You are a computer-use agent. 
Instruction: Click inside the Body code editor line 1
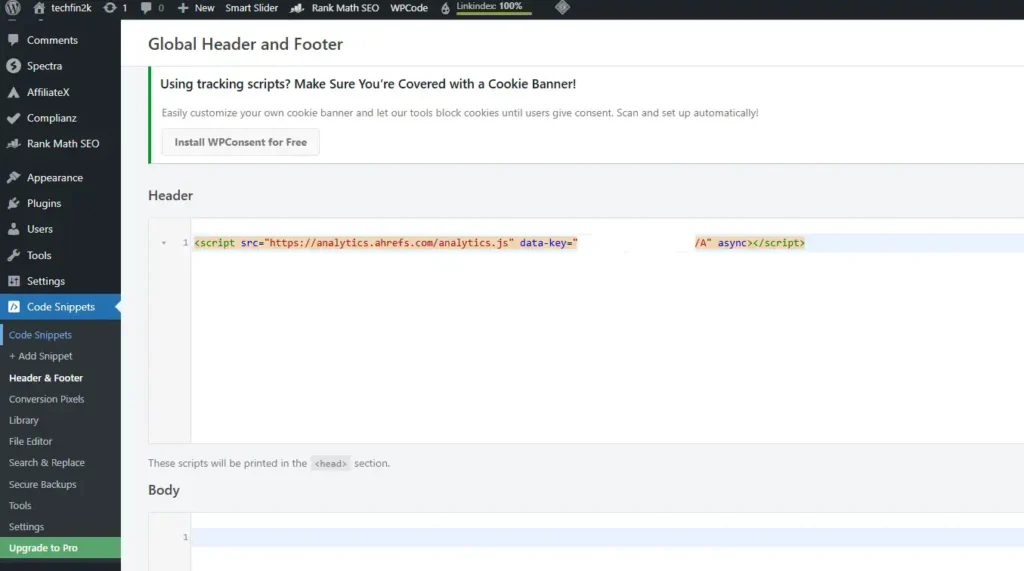click(x=607, y=537)
